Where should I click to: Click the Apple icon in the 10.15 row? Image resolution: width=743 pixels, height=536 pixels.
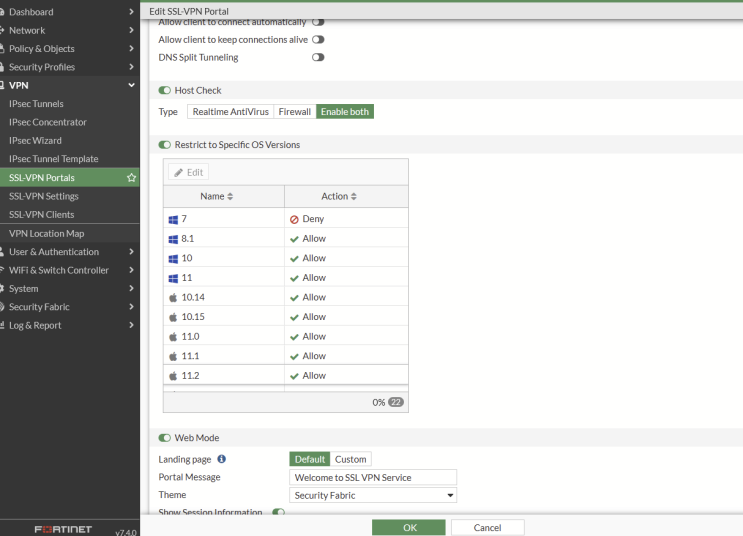pyautogui.click(x=173, y=317)
